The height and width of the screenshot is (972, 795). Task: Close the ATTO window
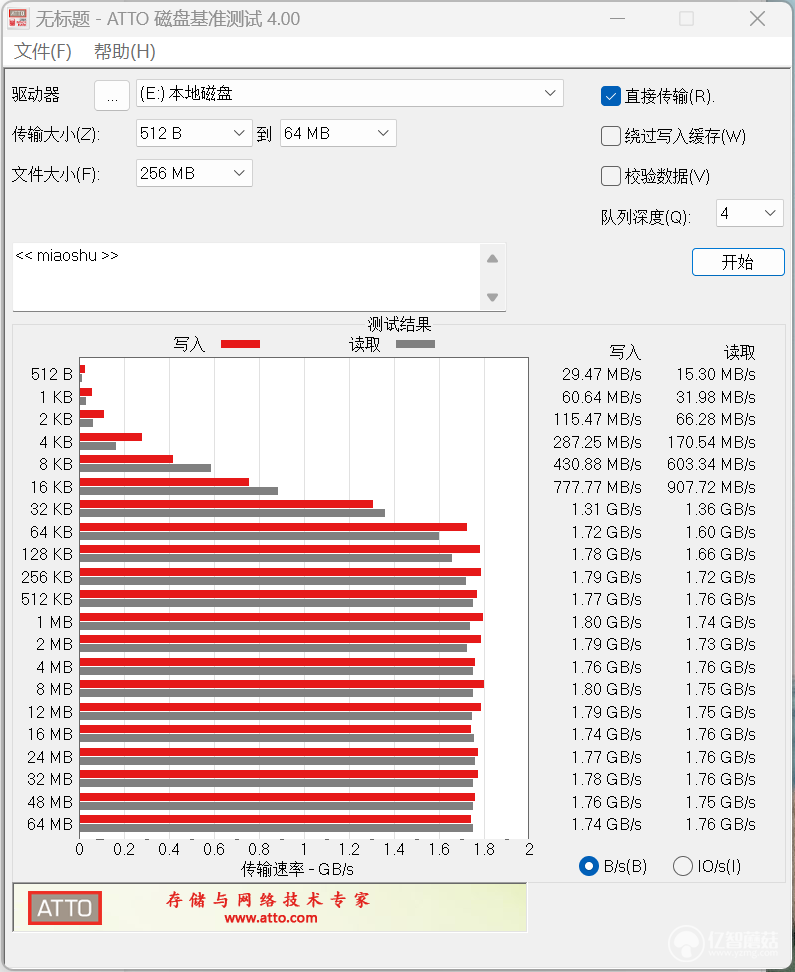pos(757,19)
